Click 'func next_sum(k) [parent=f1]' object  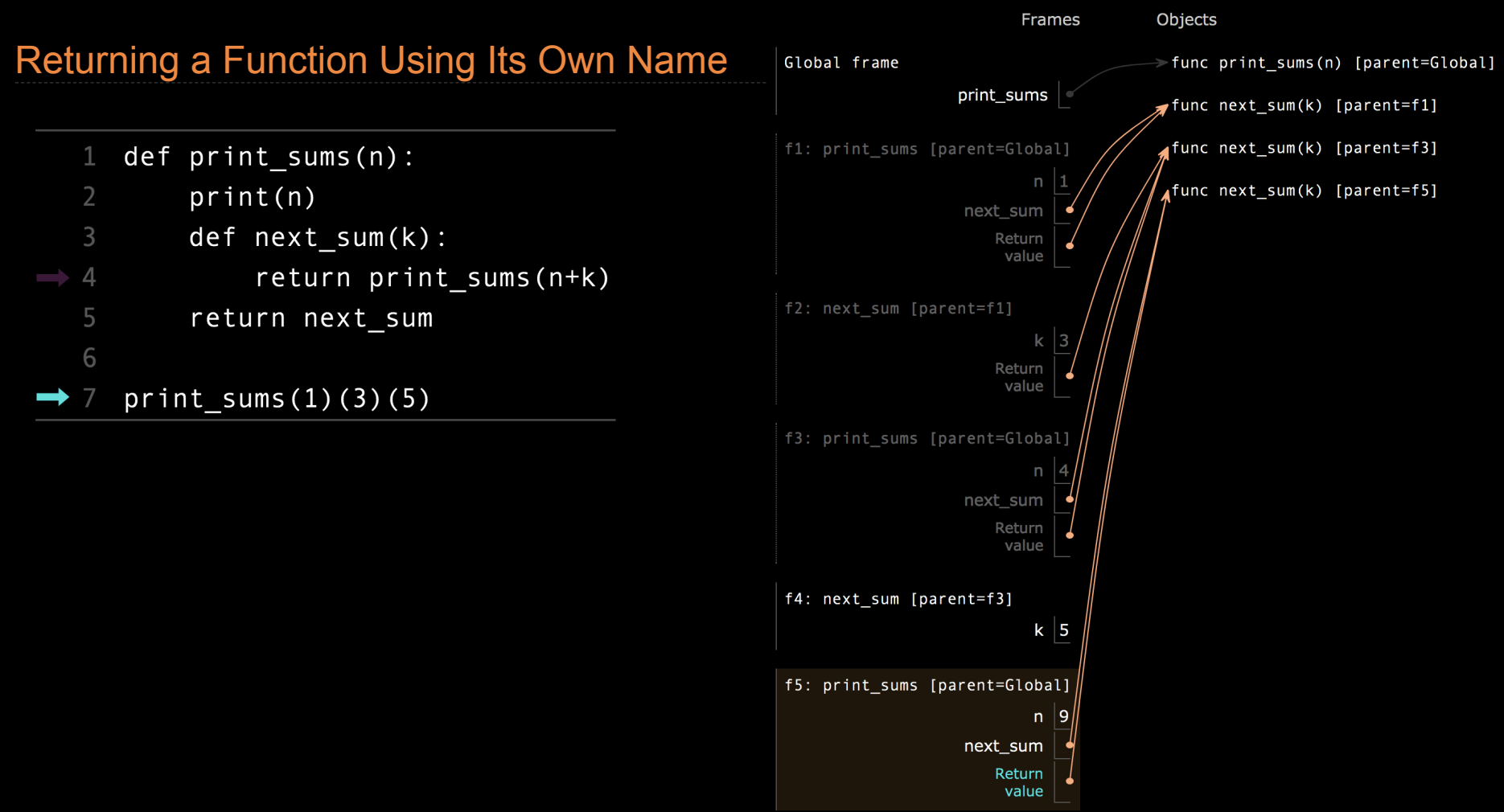[x=1304, y=105]
